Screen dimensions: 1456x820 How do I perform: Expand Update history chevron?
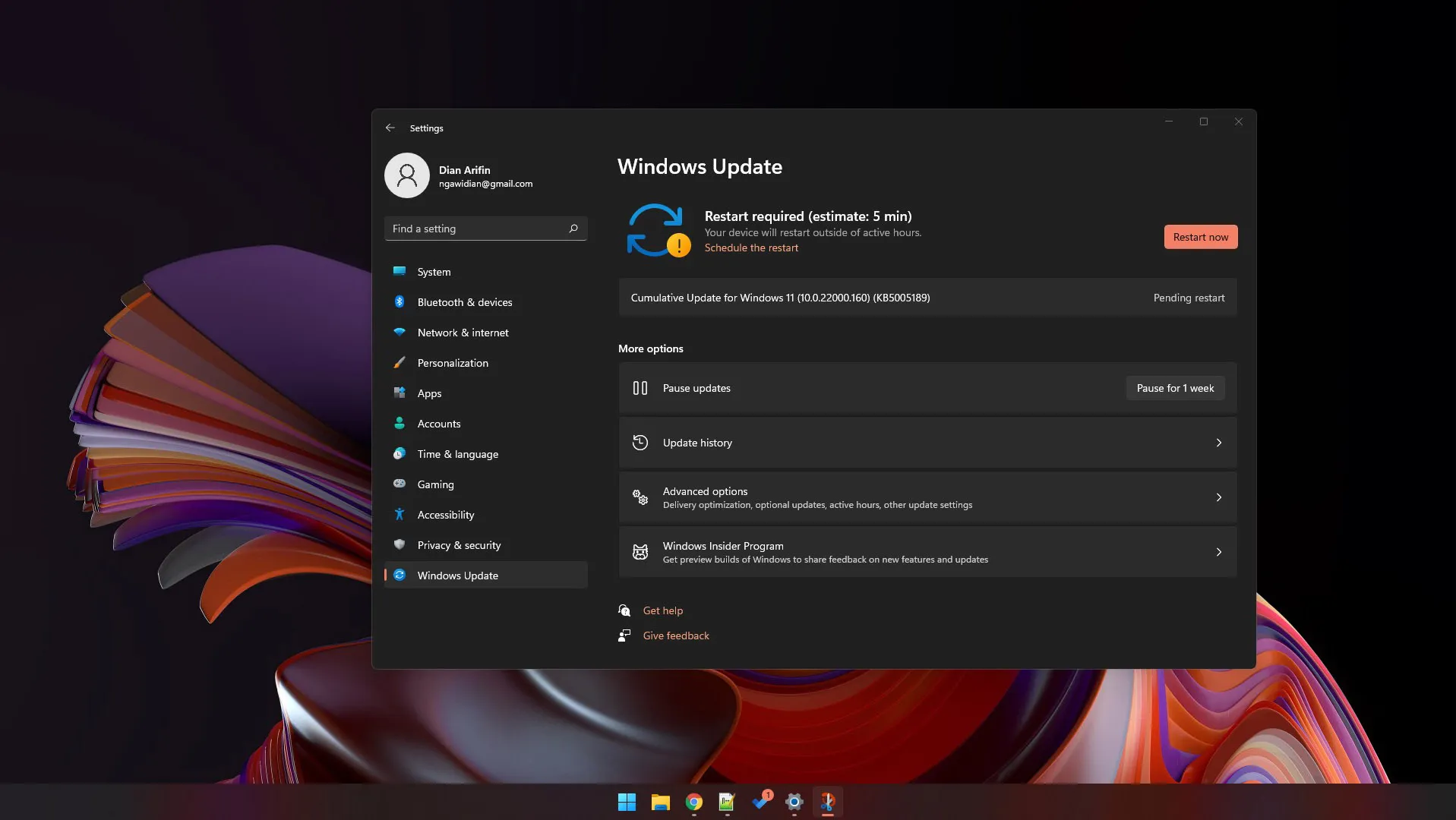click(x=1218, y=443)
